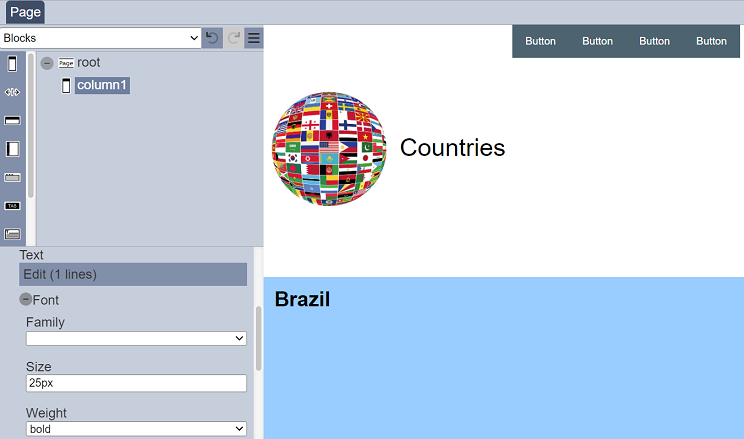Open the Page tab
744x439 pixels.
click(x=25, y=12)
